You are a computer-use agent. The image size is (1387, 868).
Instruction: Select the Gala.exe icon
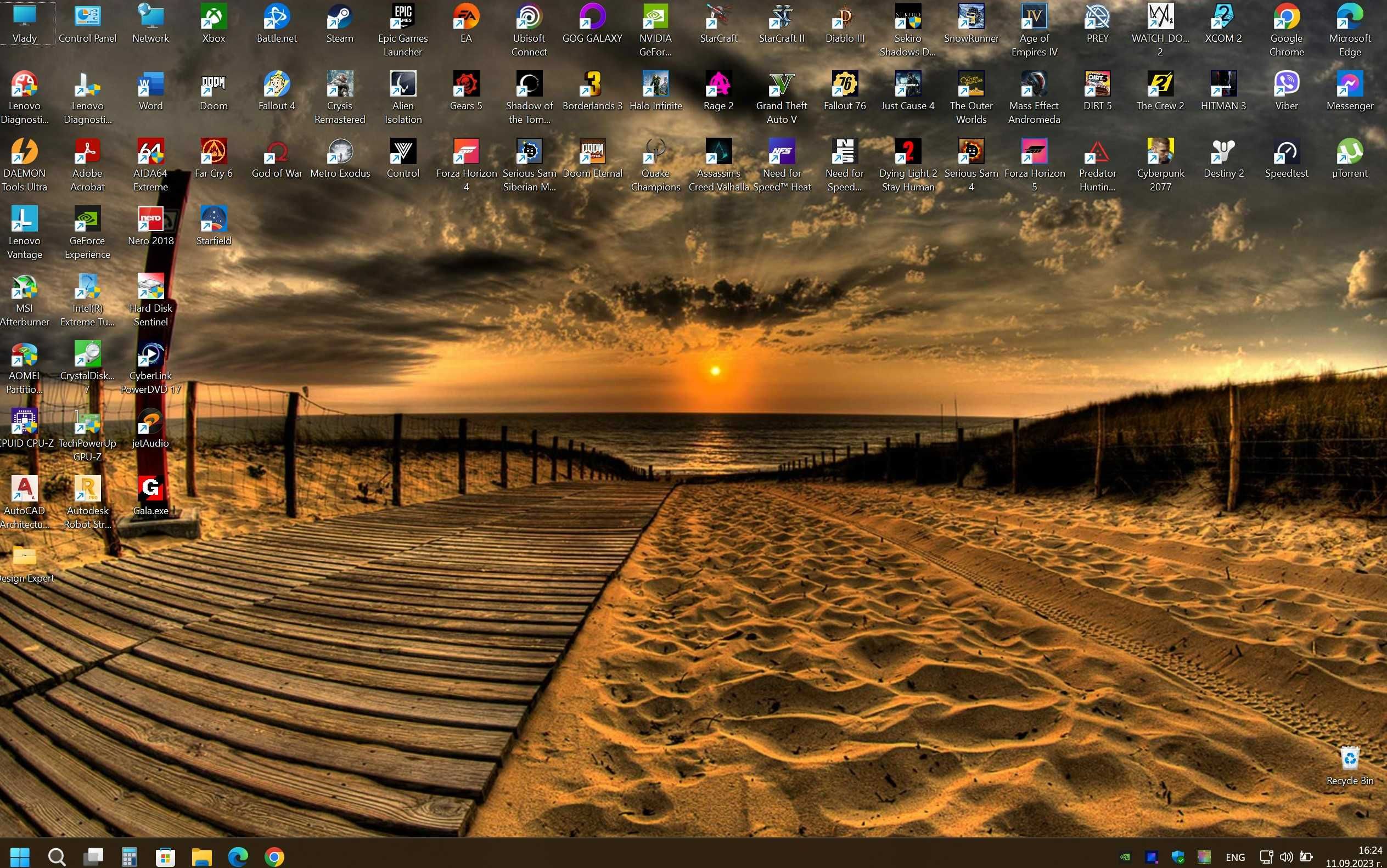(150, 497)
